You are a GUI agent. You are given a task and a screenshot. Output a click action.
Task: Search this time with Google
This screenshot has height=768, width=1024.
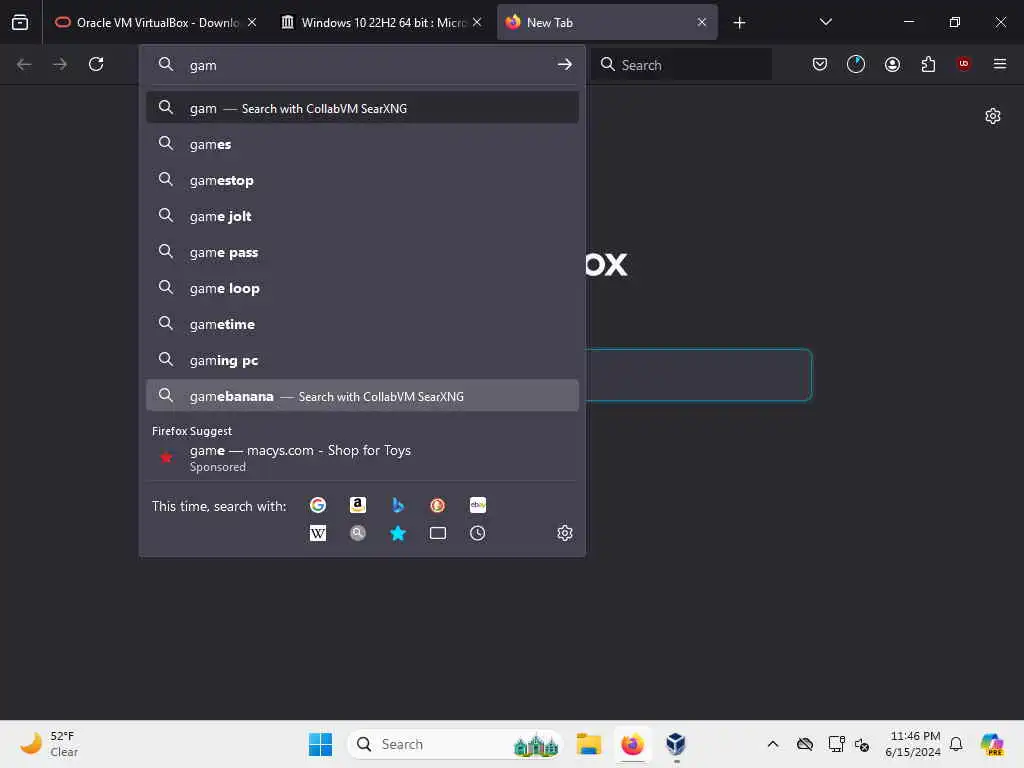point(318,505)
